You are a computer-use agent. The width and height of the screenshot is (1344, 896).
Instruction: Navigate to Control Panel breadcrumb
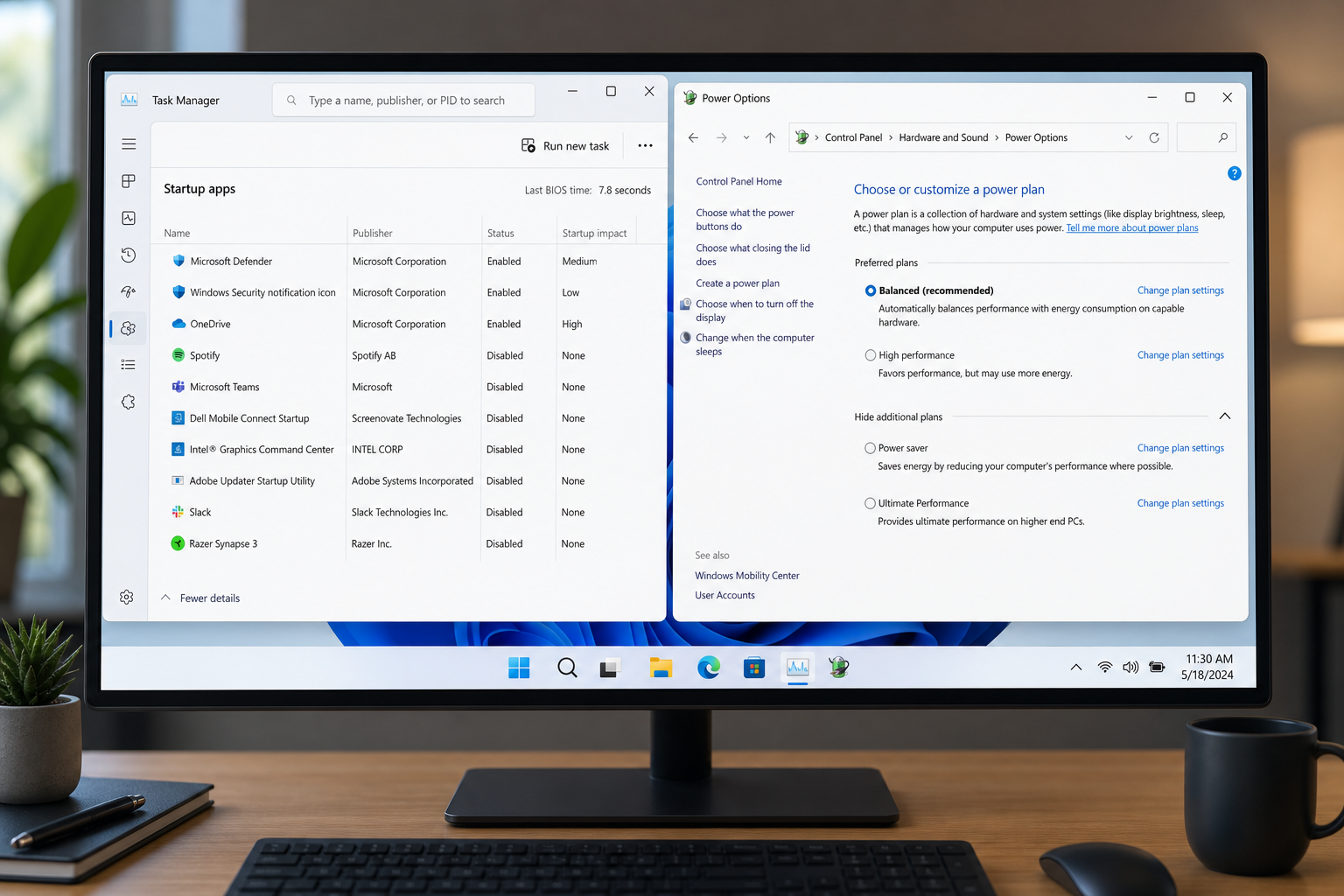(x=853, y=137)
